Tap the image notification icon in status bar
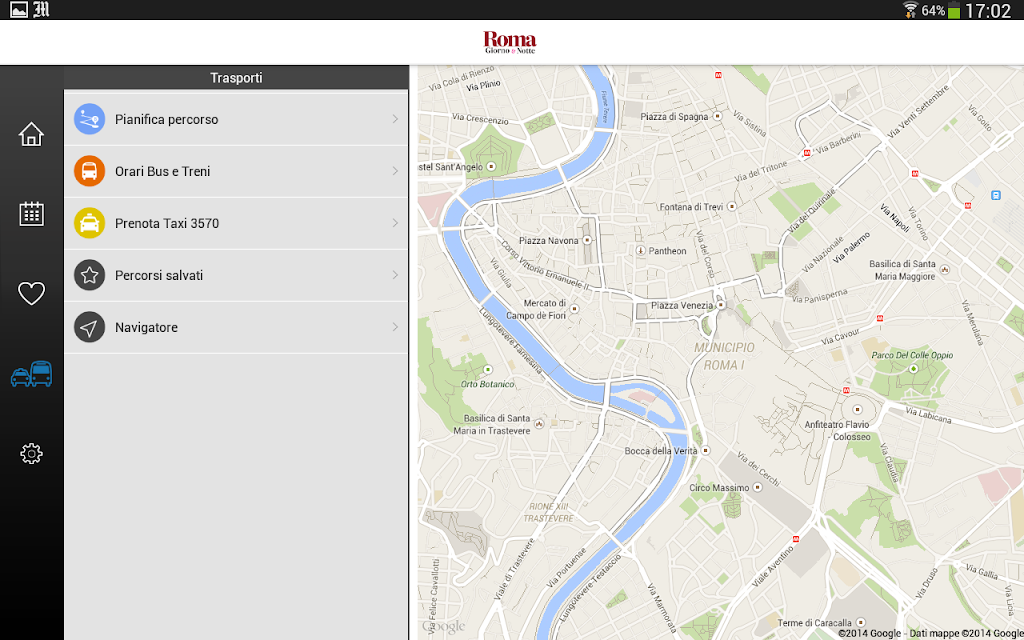Image resolution: width=1024 pixels, height=640 pixels. pyautogui.click(x=19, y=10)
